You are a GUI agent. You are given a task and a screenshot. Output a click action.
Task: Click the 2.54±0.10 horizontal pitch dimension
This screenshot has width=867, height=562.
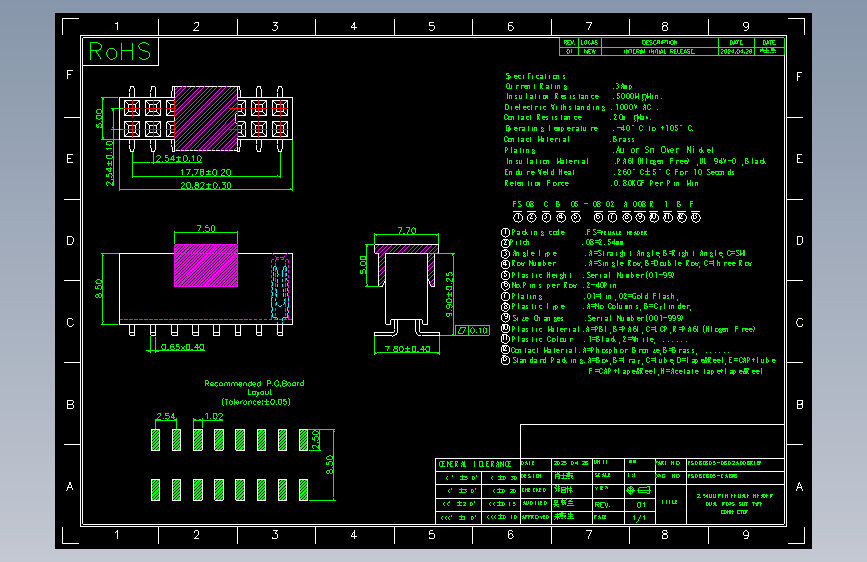point(179,159)
